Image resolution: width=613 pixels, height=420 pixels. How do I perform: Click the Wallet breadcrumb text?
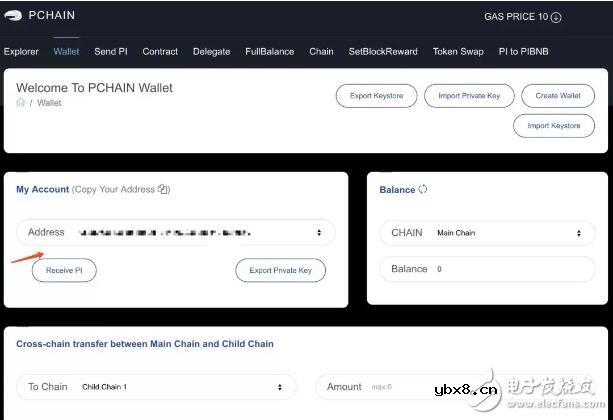pos(49,103)
